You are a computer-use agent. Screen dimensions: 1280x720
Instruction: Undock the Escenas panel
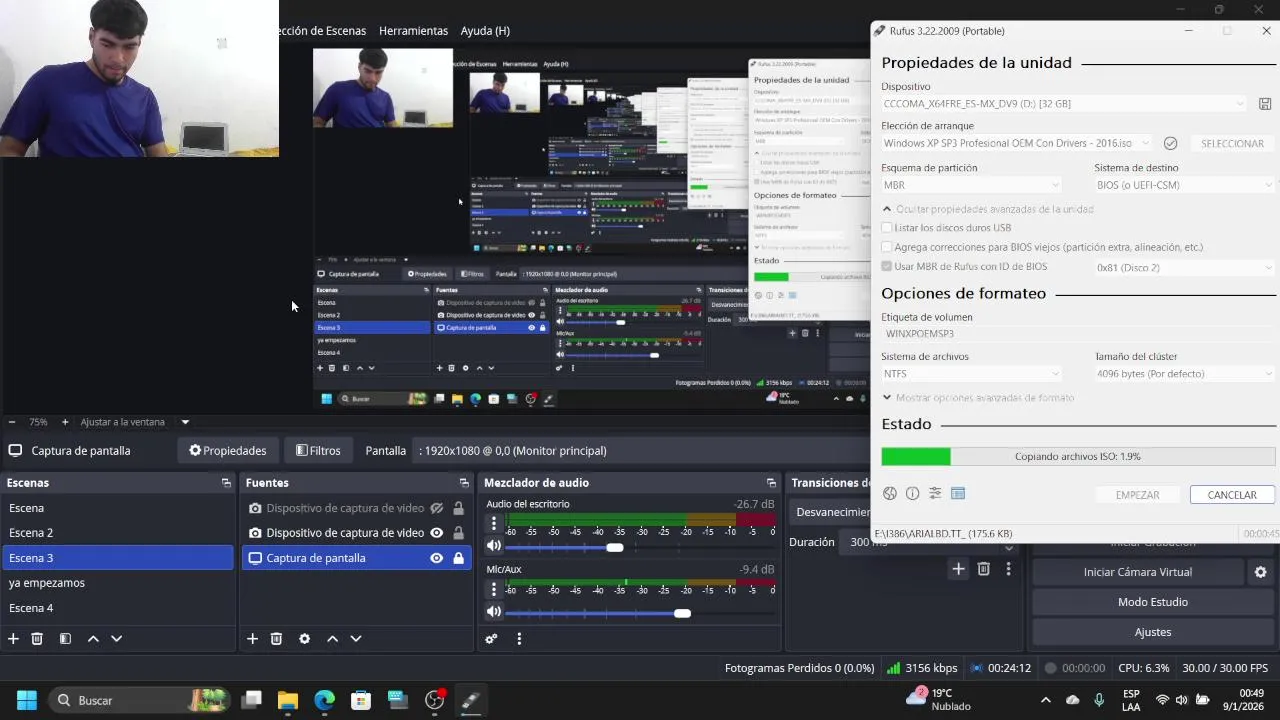pos(226,483)
